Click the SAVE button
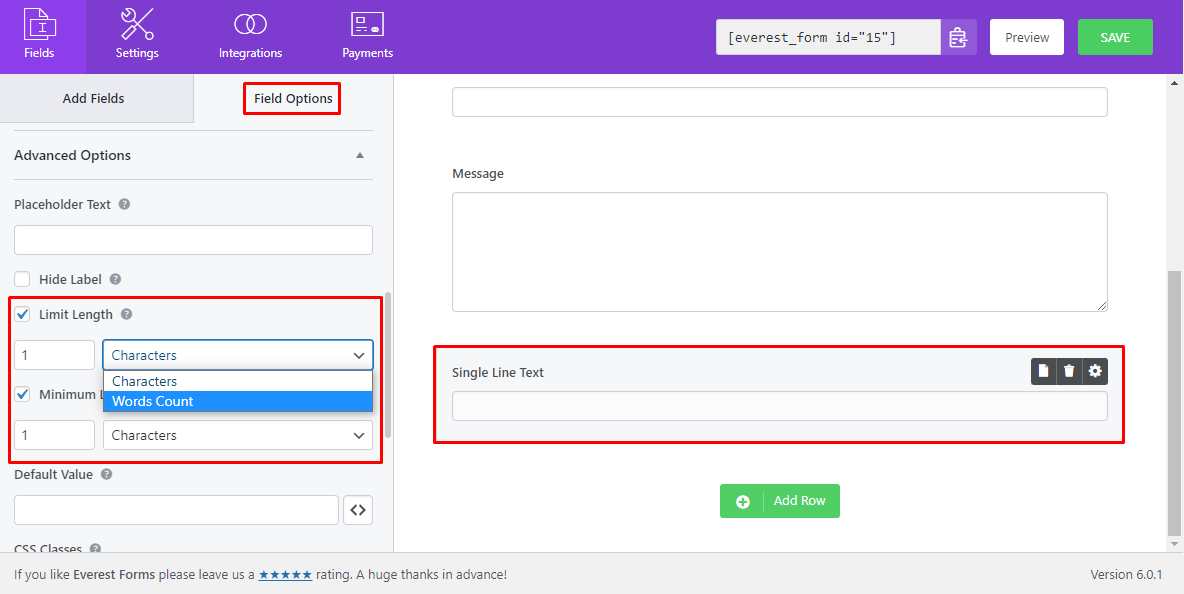Screen dimensions: 1184x594 1115,36
